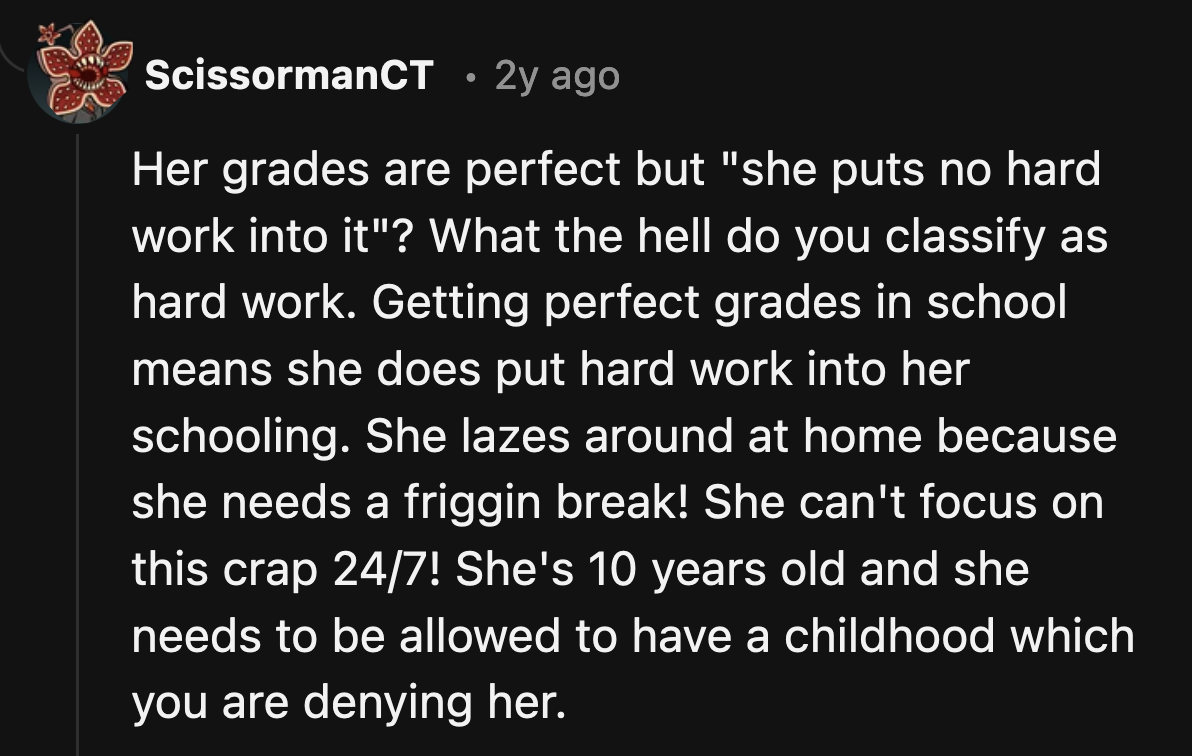Viewport: 1192px width, 756px height.
Task: Open the ScissormanCT username profile link
Action: 289,75
